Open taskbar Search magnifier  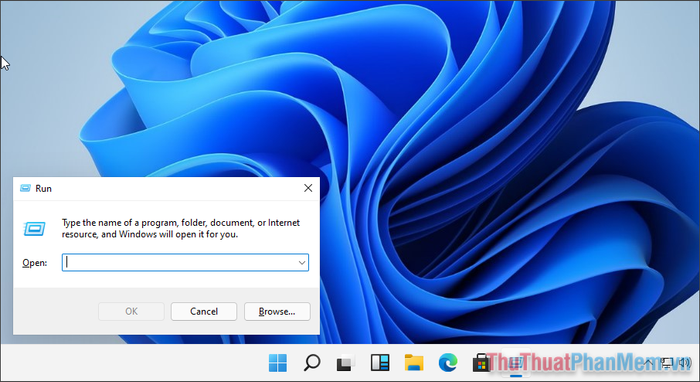click(x=312, y=362)
